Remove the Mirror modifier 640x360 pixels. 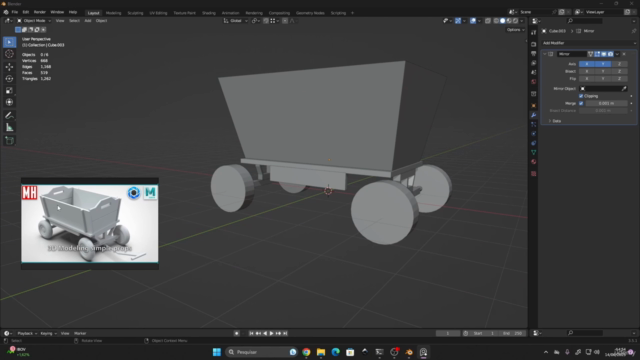(x=624, y=54)
